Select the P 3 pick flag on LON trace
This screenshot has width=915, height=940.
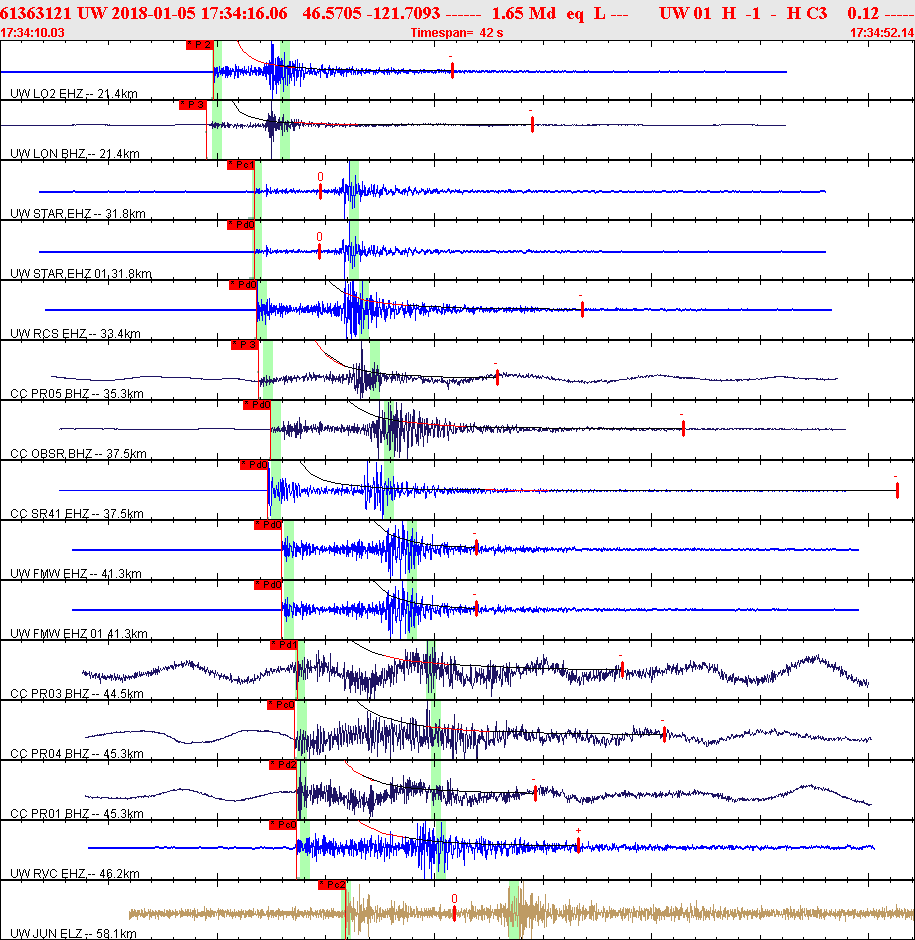point(192,105)
